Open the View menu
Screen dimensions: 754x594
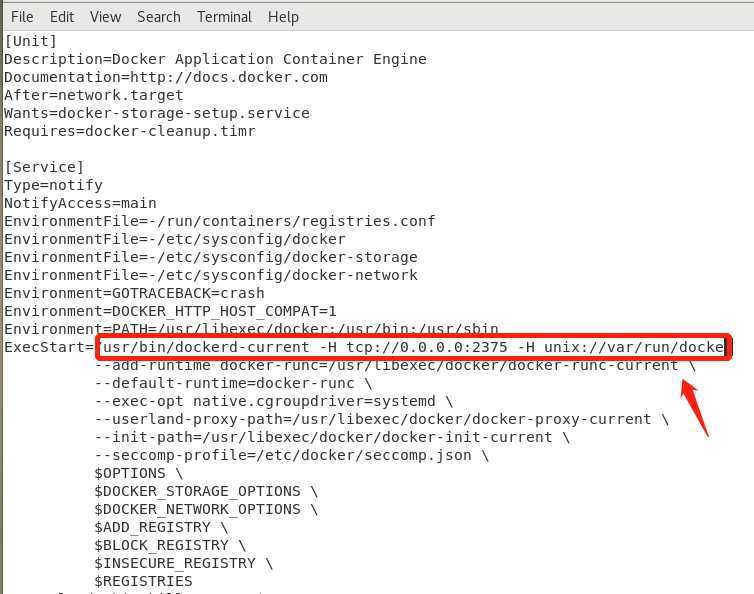105,17
